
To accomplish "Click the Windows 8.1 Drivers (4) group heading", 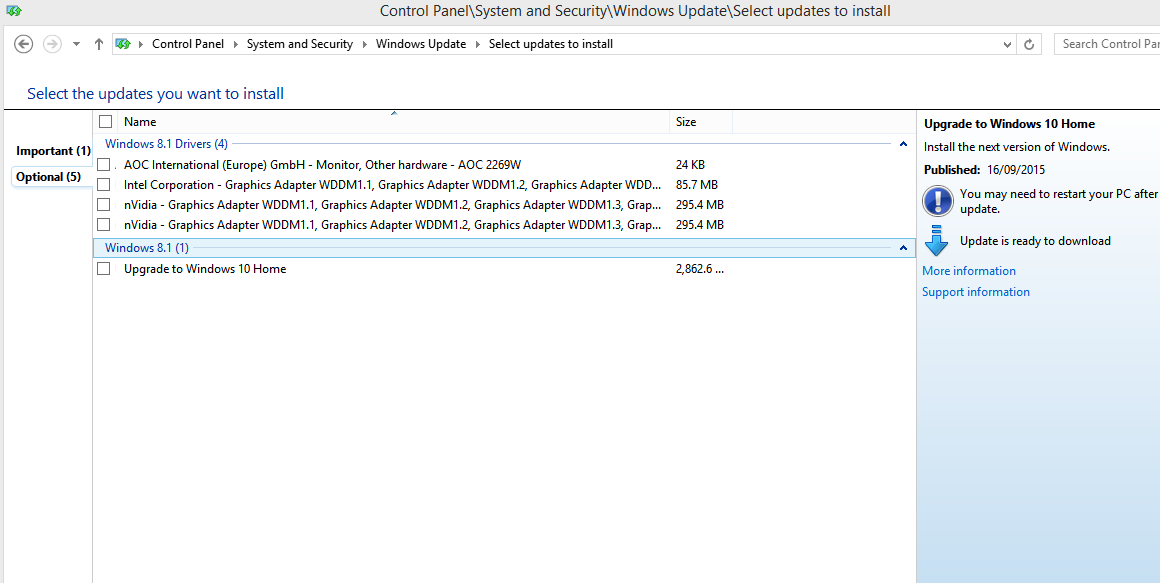I will (x=166, y=144).
